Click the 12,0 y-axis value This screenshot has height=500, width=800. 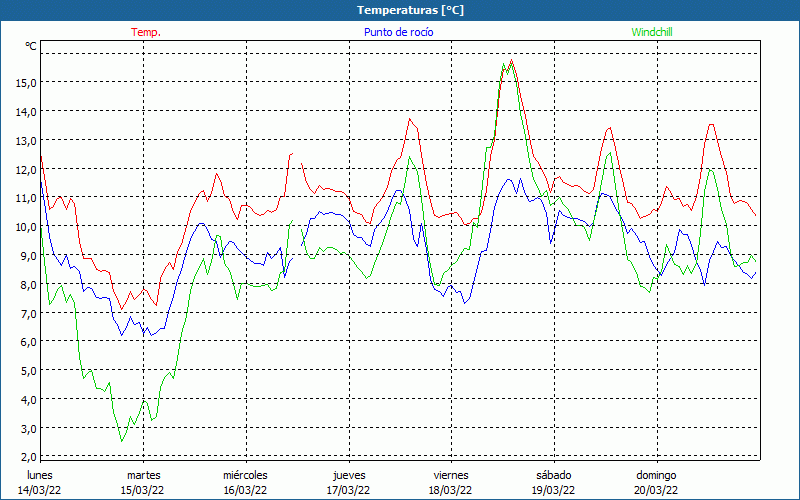coord(26,169)
